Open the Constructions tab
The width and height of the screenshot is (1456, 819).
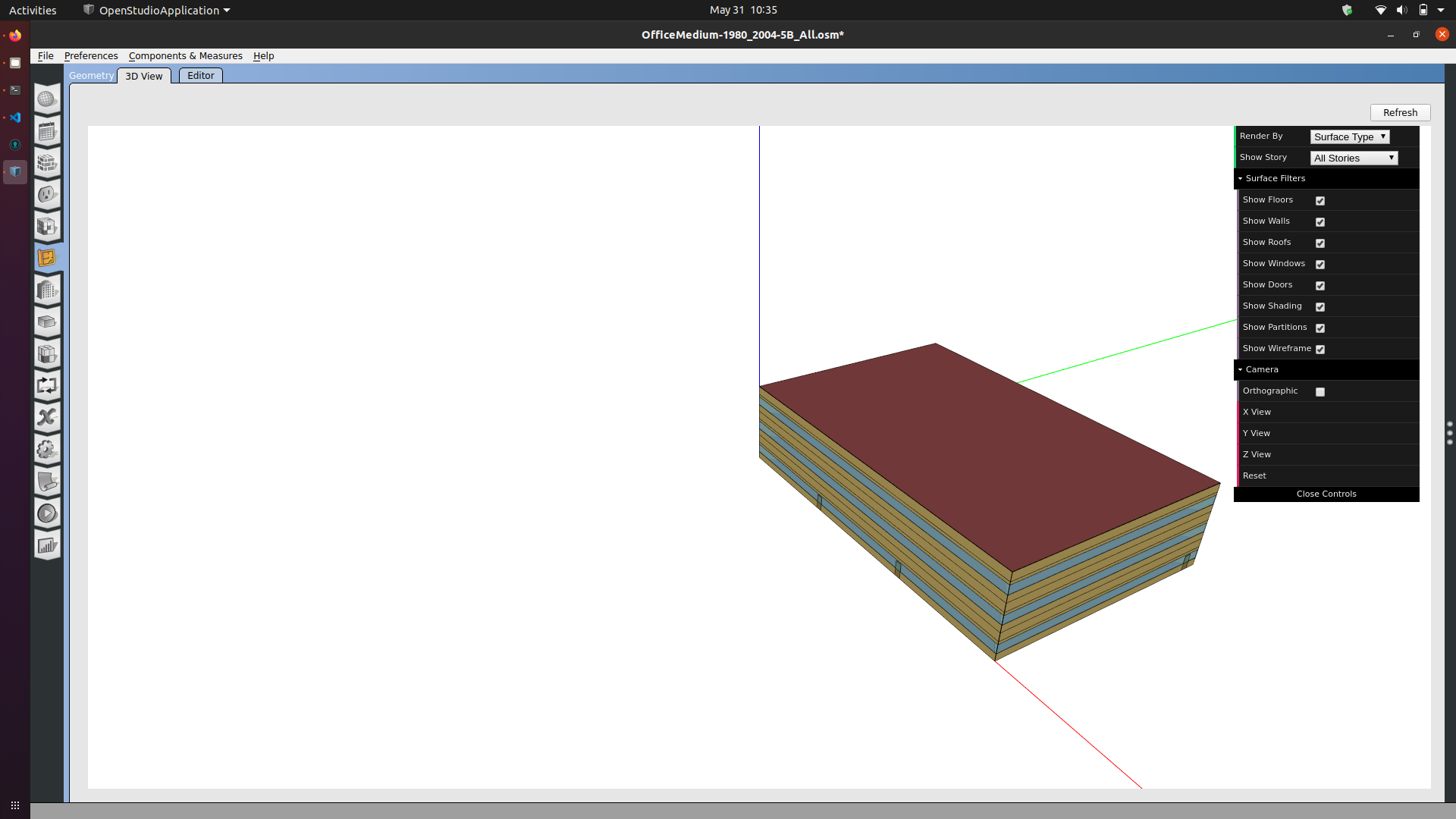click(47, 162)
